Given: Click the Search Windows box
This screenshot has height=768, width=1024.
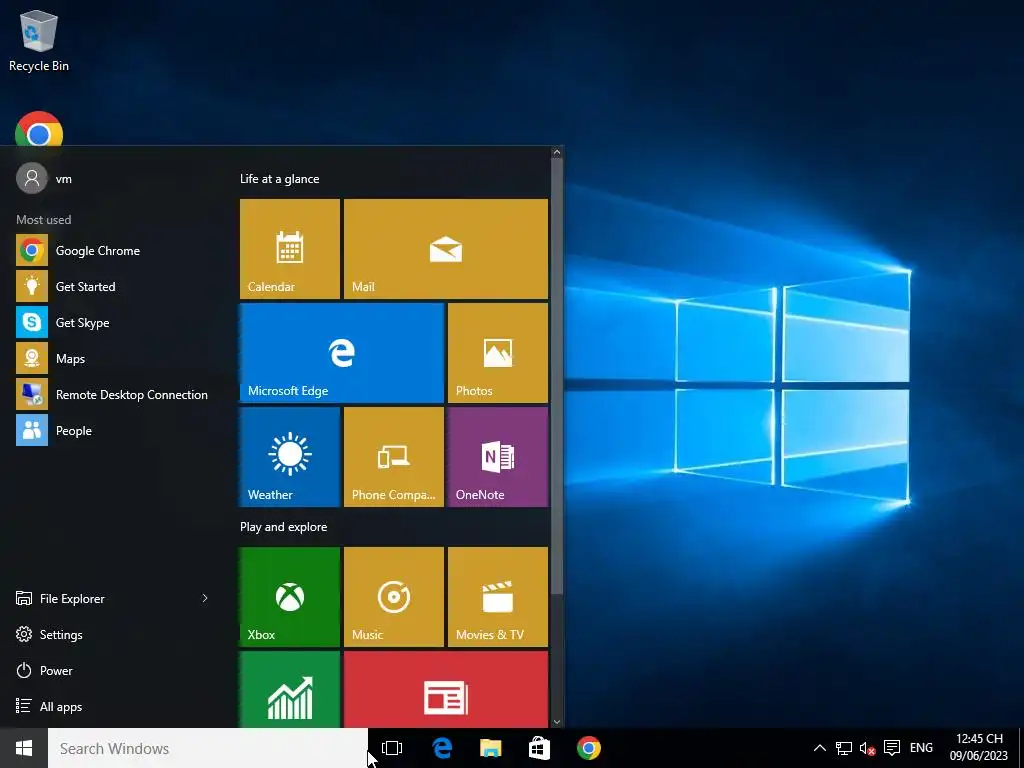Looking at the screenshot, I should pos(208,748).
